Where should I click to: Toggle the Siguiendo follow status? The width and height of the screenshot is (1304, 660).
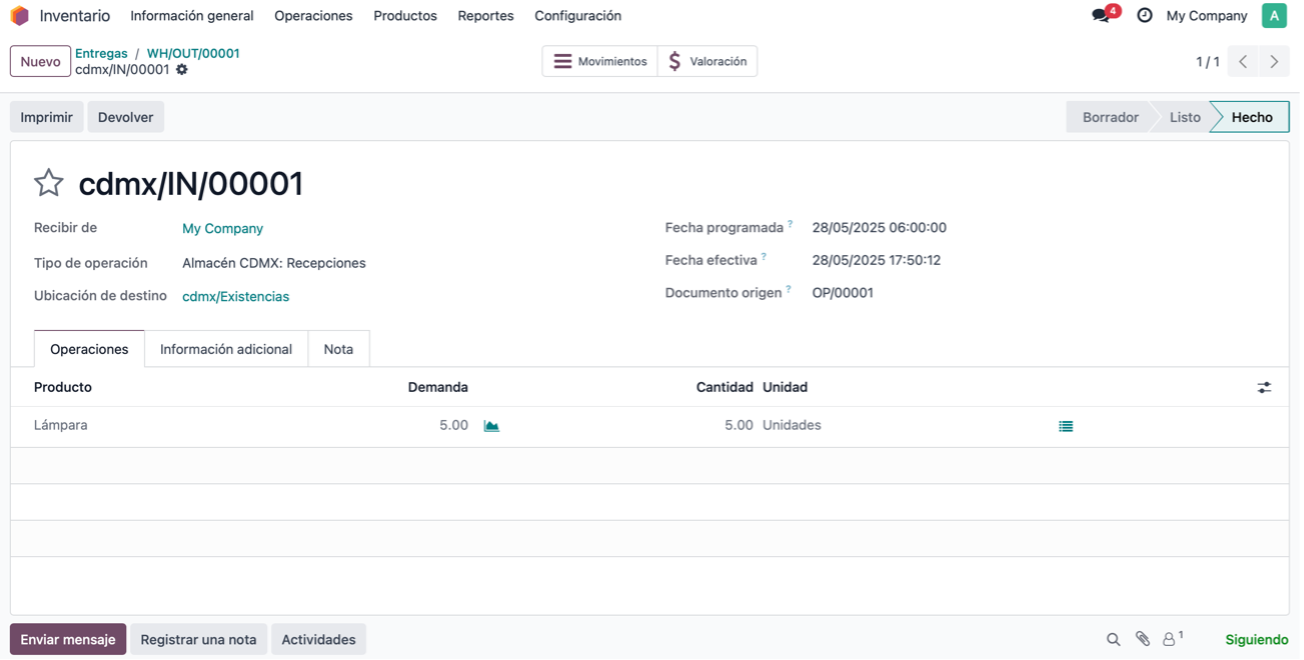coord(1257,640)
